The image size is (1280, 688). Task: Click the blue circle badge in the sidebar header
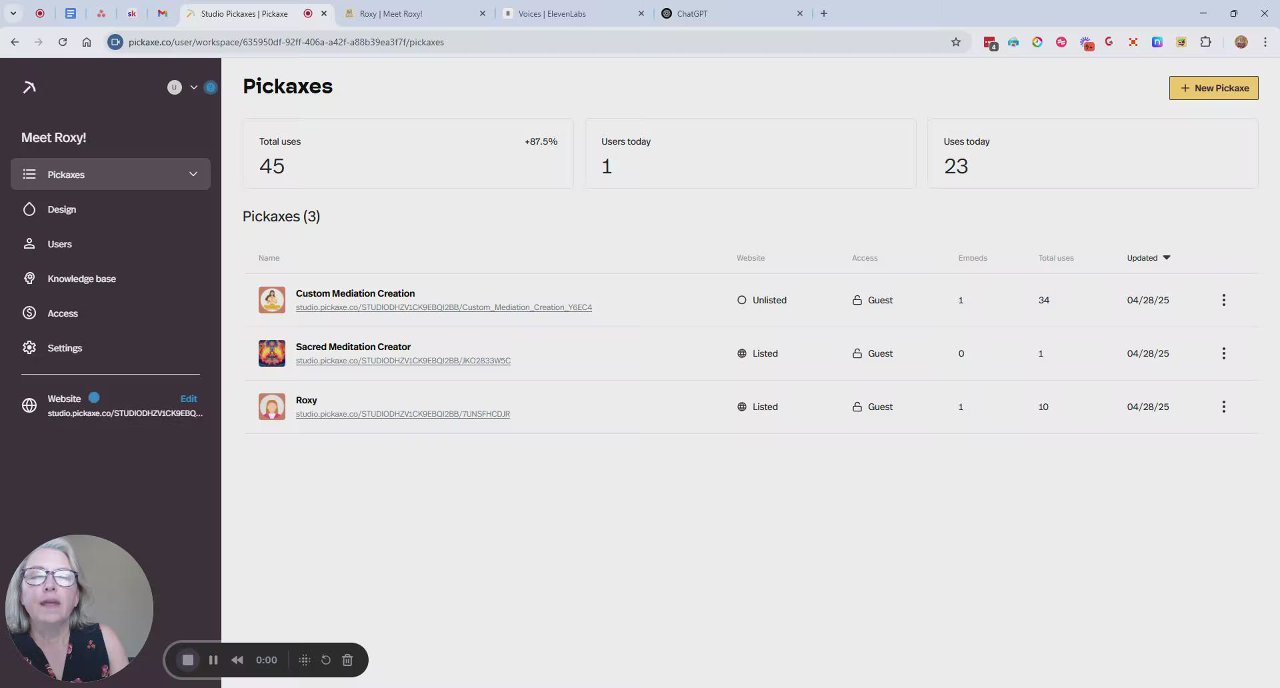coord(210,87)
